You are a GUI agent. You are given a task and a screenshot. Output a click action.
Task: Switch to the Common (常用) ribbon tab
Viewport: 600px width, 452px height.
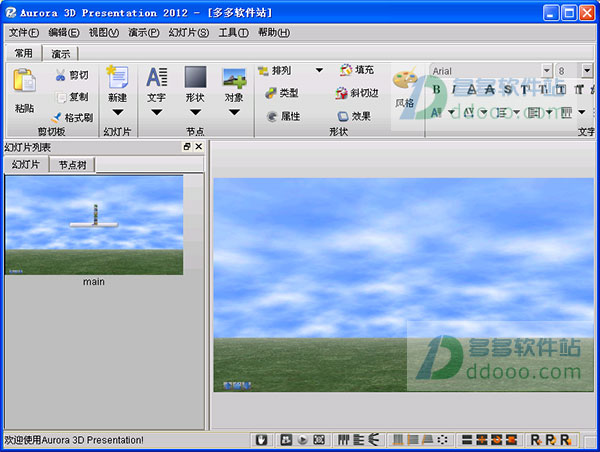click(24, 53)
